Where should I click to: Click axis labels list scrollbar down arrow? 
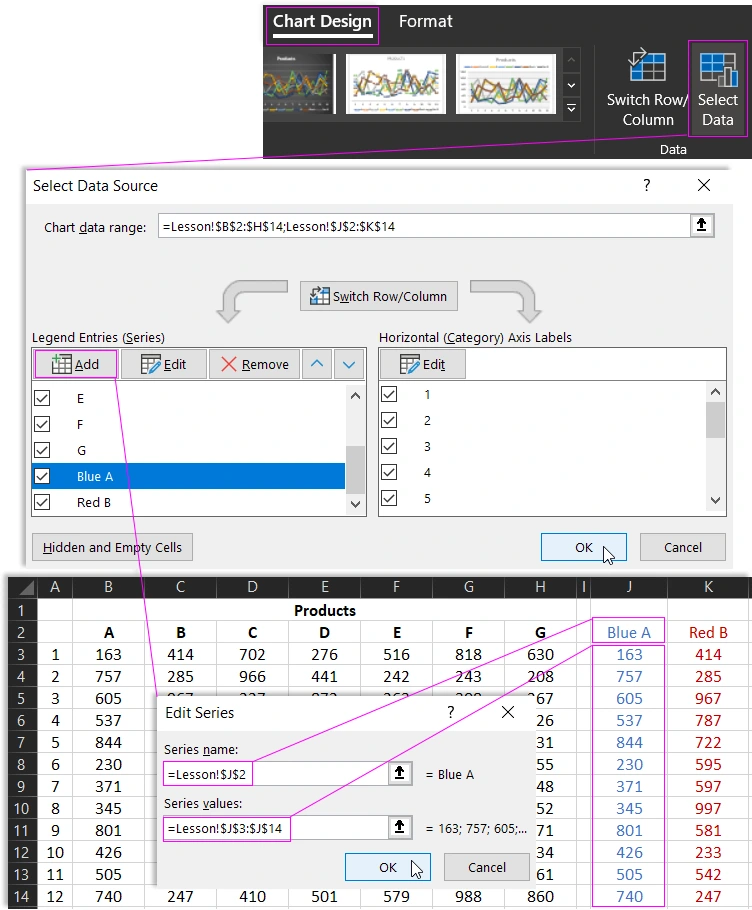click(715, 500)
